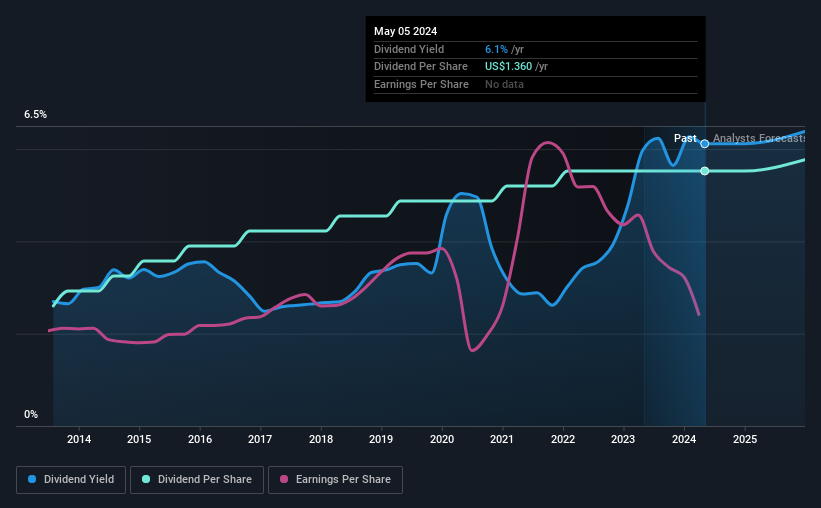Click the 2021 x-axis label

tap(502, 439)
